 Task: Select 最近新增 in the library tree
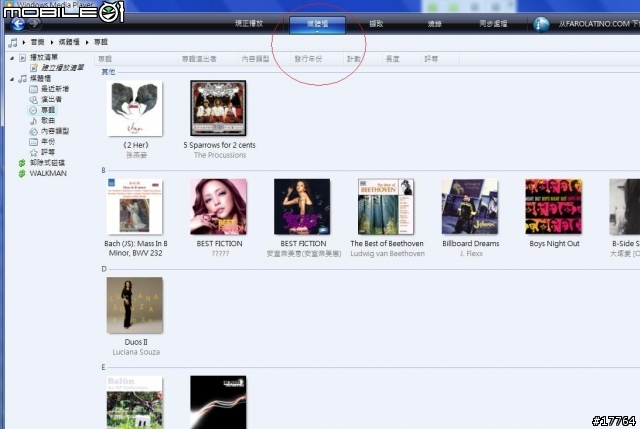click(55, 89)
